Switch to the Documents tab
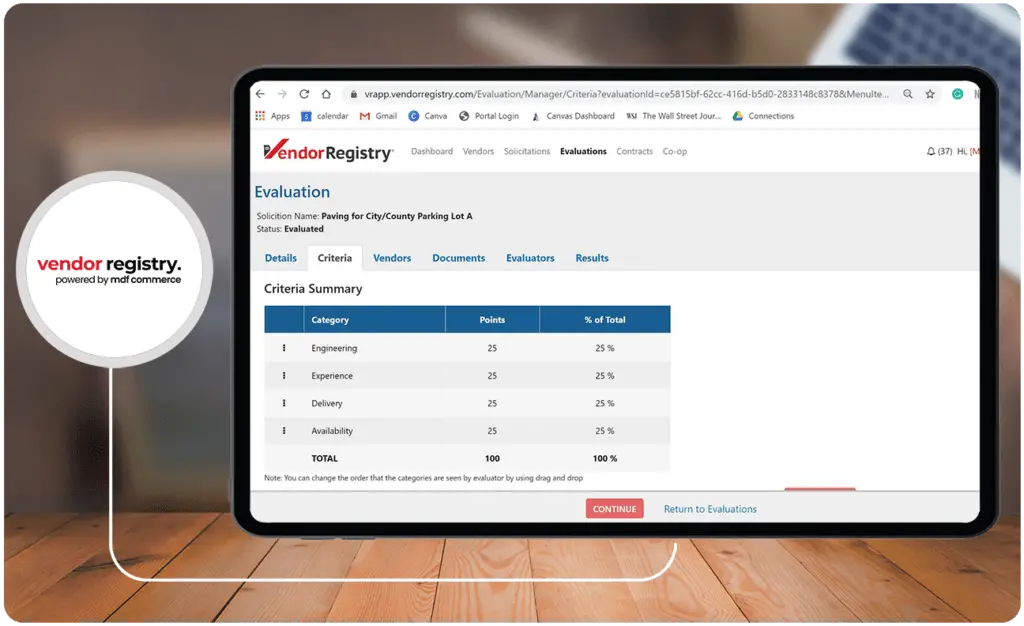The width and height of the screenshot is (1024, 626). [x=458, y=258]
